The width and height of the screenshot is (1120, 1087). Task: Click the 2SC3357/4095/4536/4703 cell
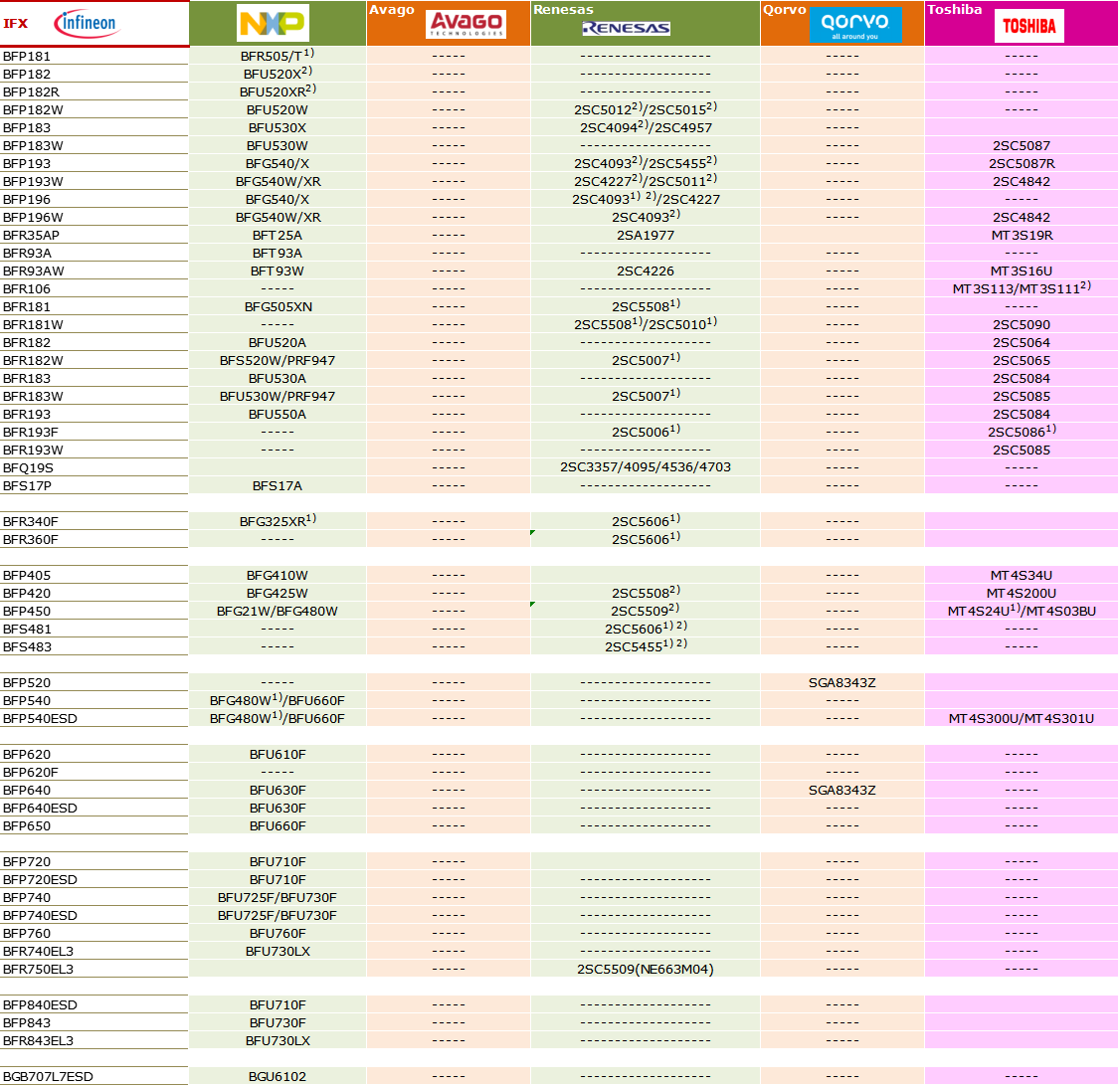click(645, 467)
